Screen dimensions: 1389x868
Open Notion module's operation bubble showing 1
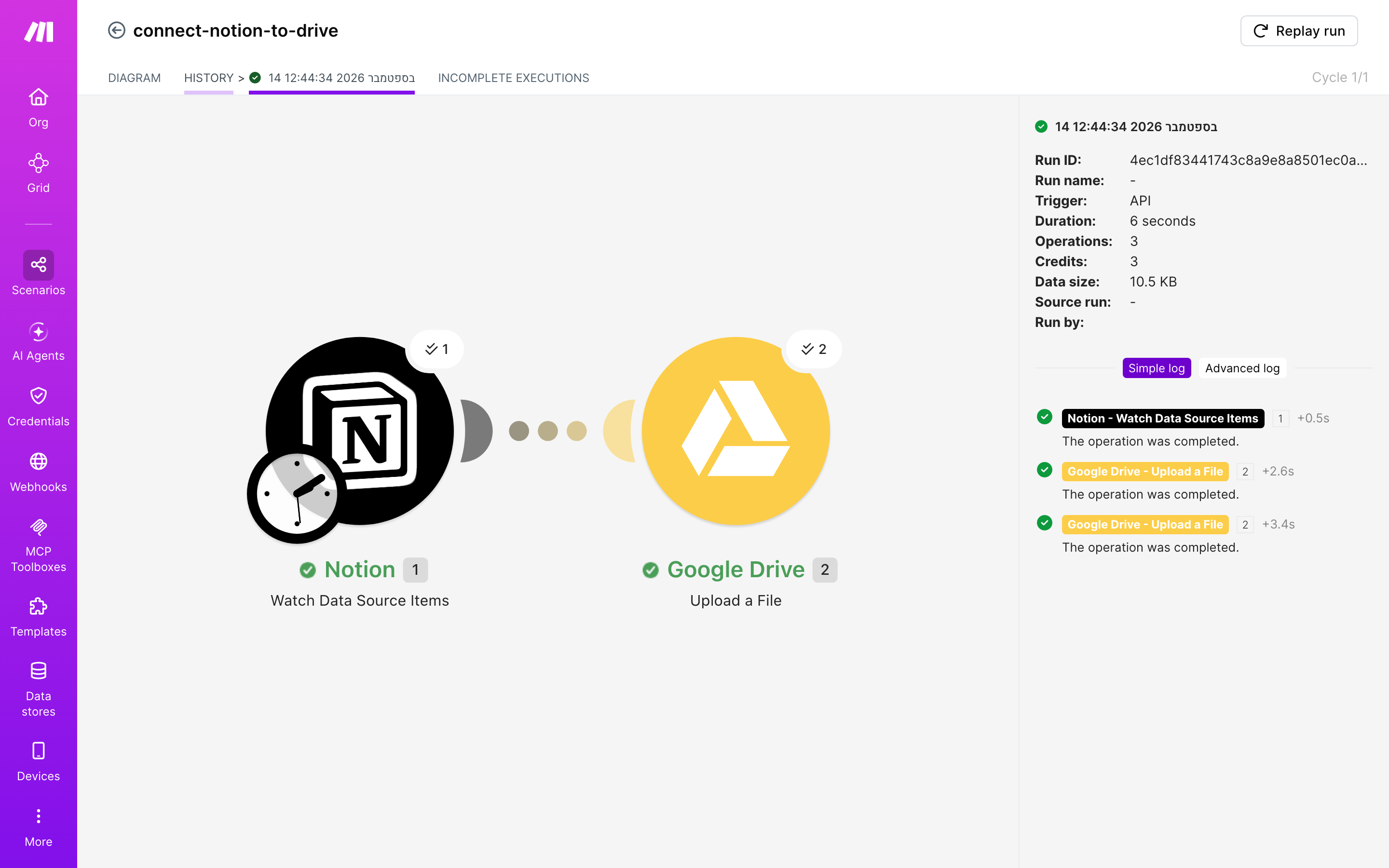(436, 349)
